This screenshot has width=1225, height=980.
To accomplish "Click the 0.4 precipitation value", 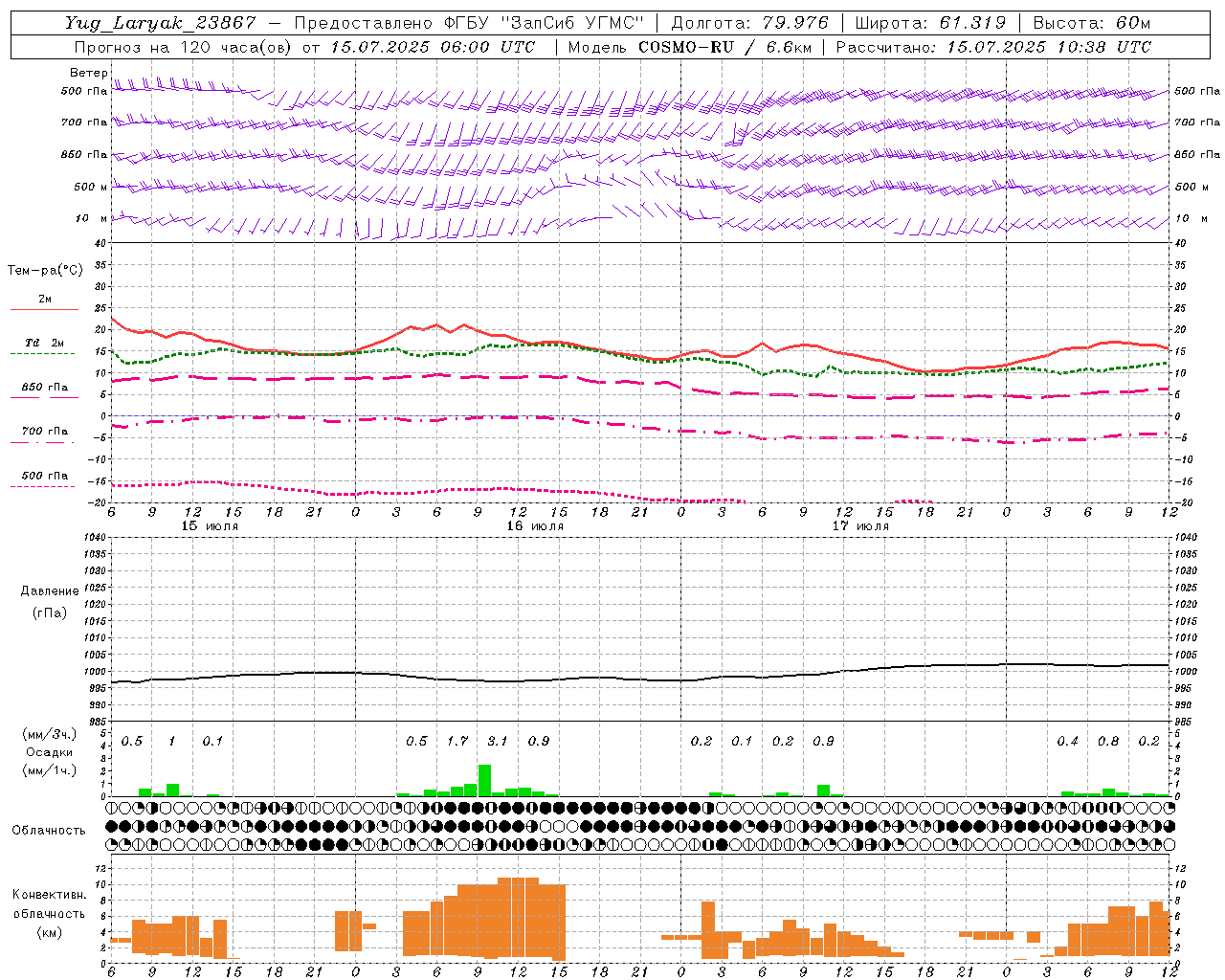I will (1067, 742).
